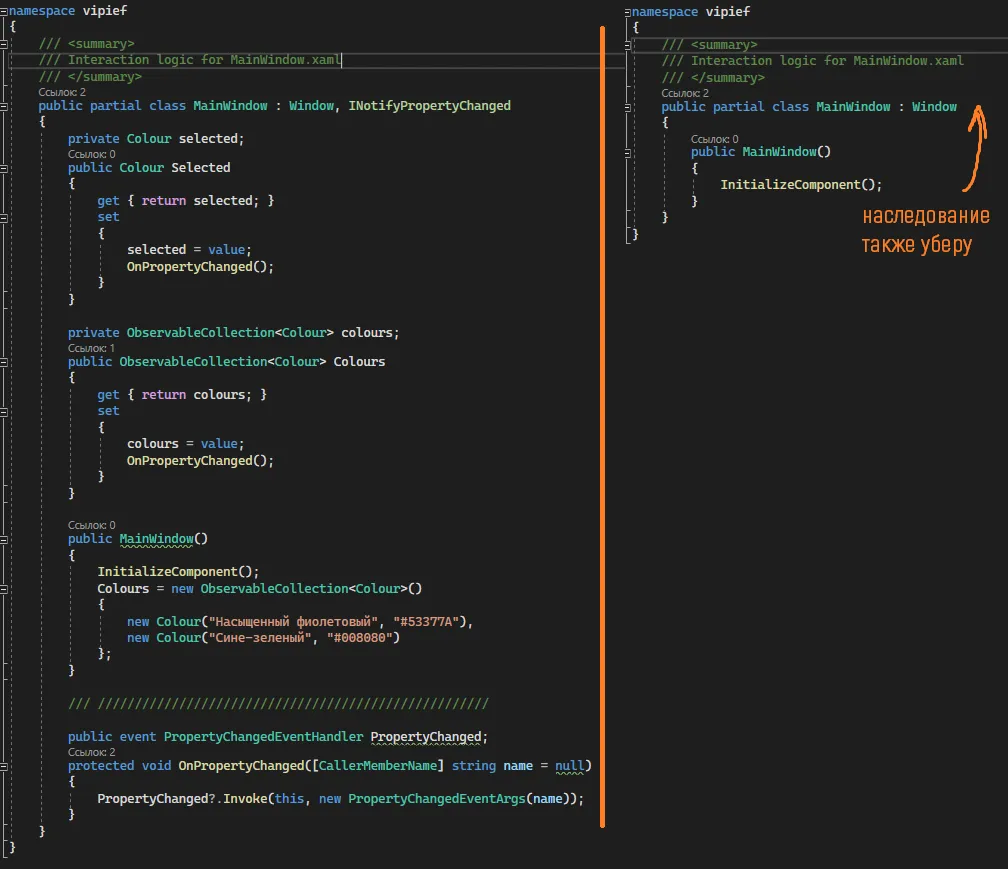The height and width of the screenshot is (869, 1008).
Task: Collapse MainWindow class with INotifyPropertyChanged
Action: (x=4, y=106)
